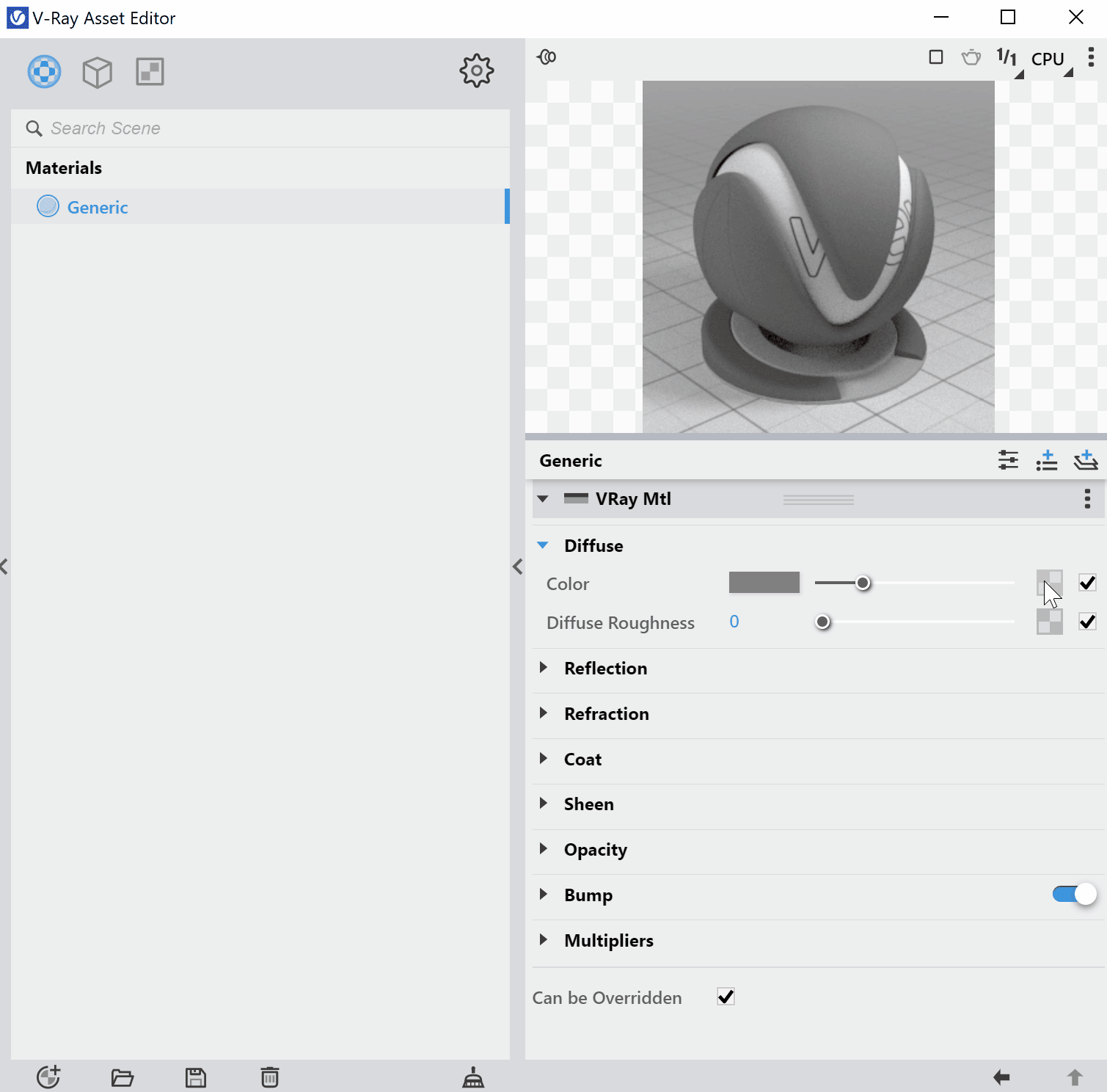The image size is (1107, 1092).
Task: Toggle Diffuse Roughness texture checkbox
Action: (x=1087, y=622)
